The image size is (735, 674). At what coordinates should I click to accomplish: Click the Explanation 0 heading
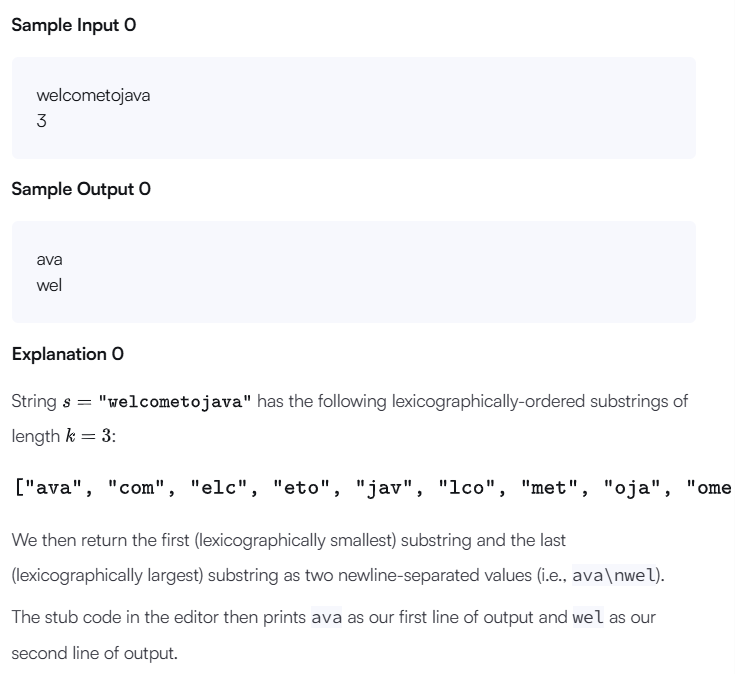(68, 354)
